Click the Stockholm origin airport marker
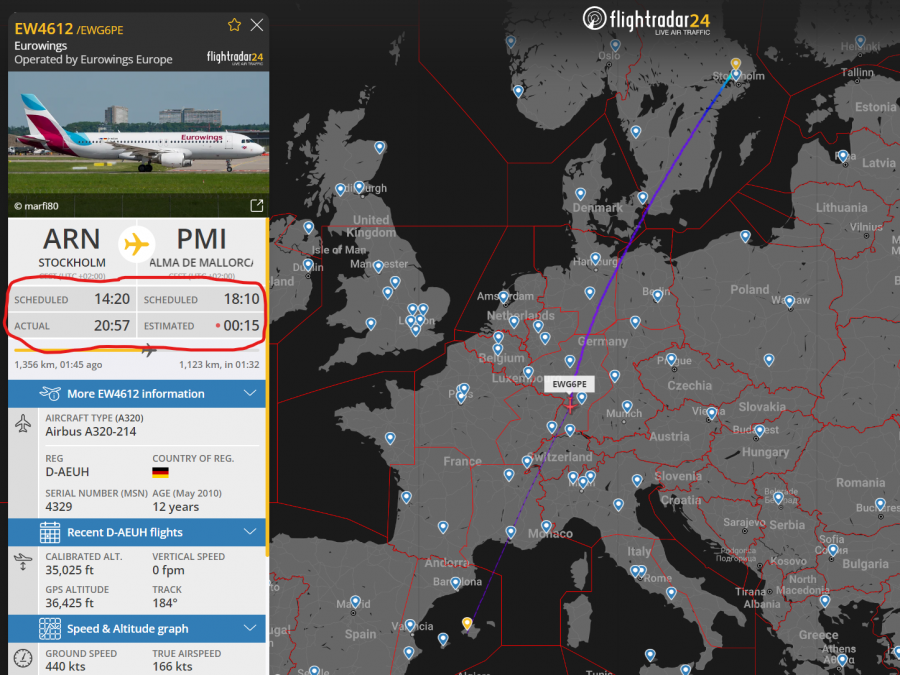The image size is (900, 675). click(x=735, y=64)
